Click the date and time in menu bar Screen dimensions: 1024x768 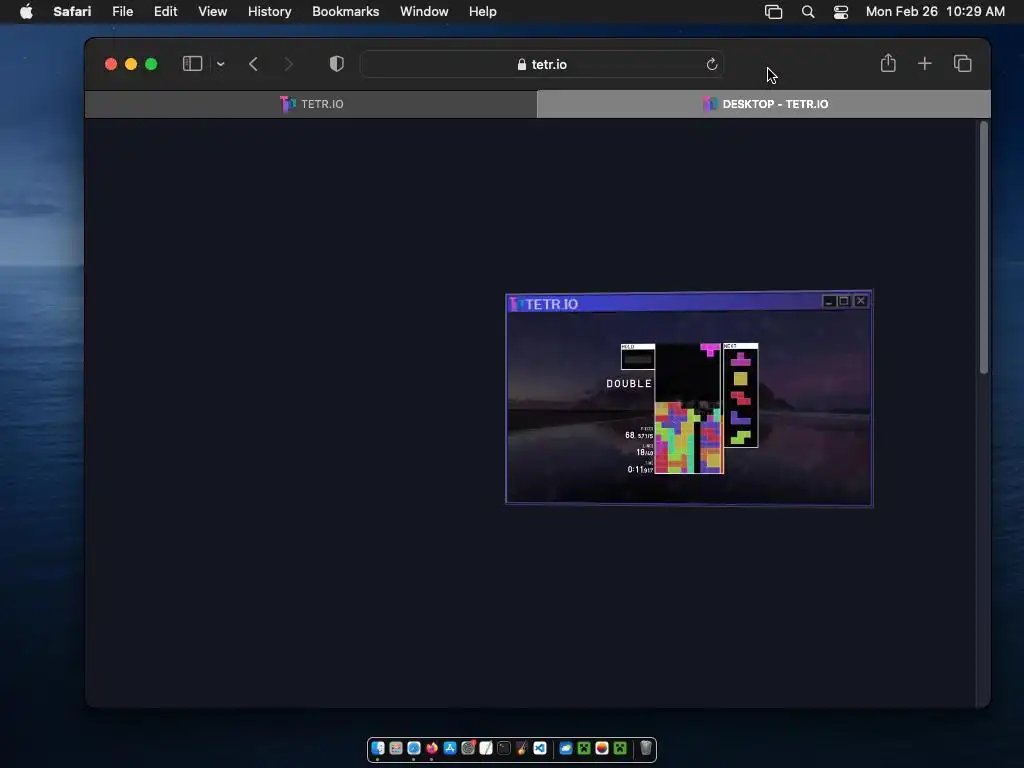pos(935,11)
